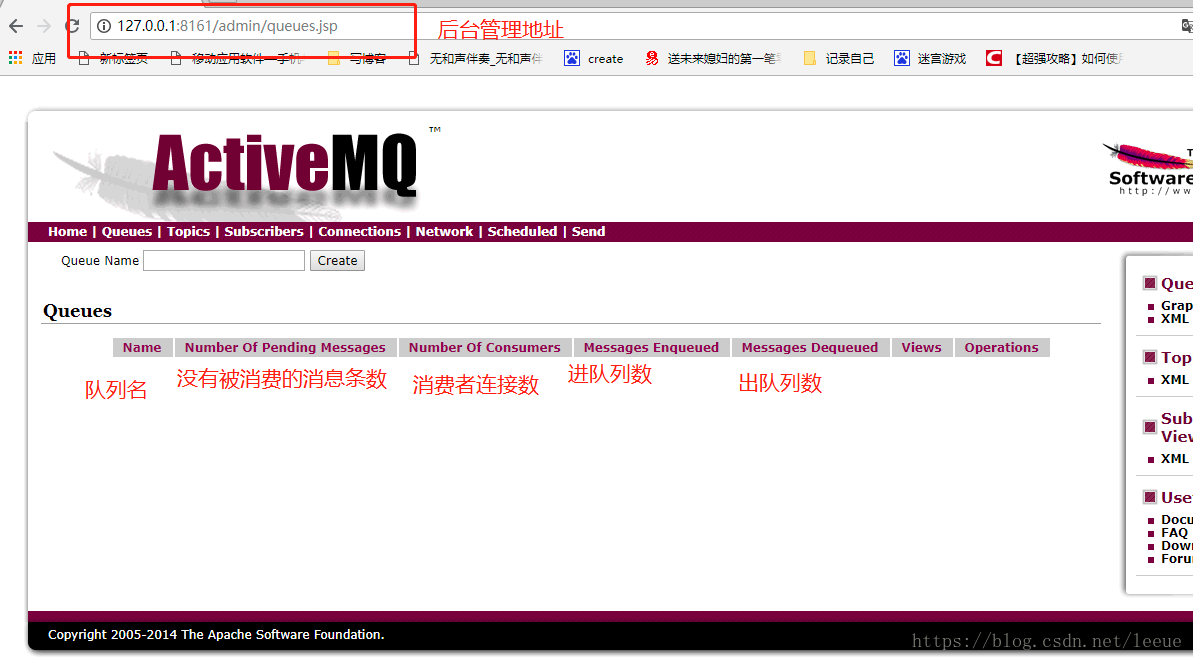Reload the page with the refresh icon
Image resolution: width=1193 pixels, height=661 pixels.
72,26
